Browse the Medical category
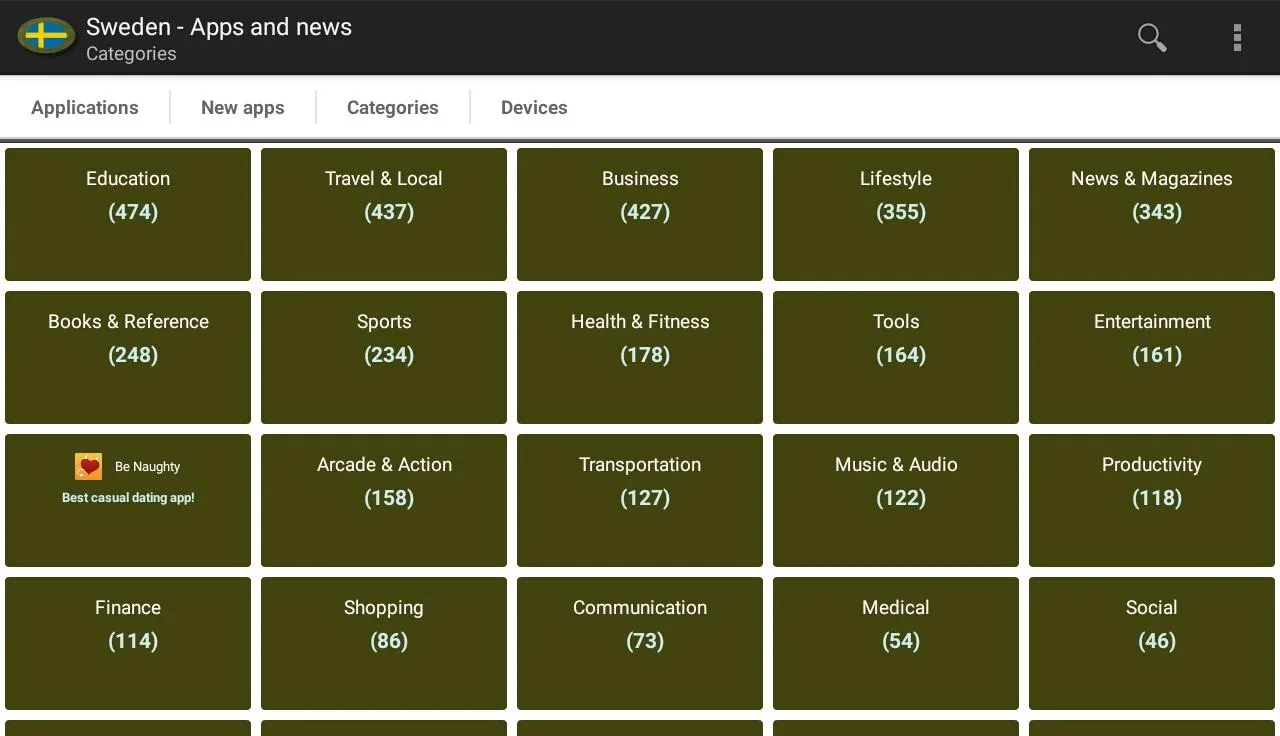This screenshot has width=1280, height=736. point(896,643)
